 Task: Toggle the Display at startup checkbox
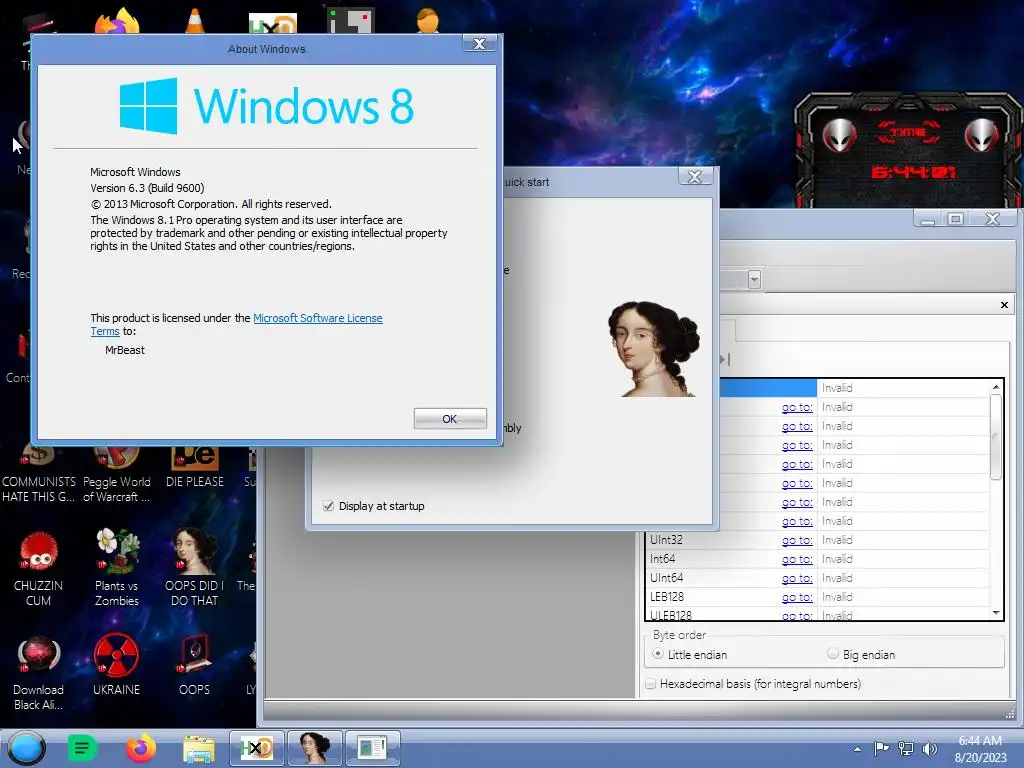[328, 506]
